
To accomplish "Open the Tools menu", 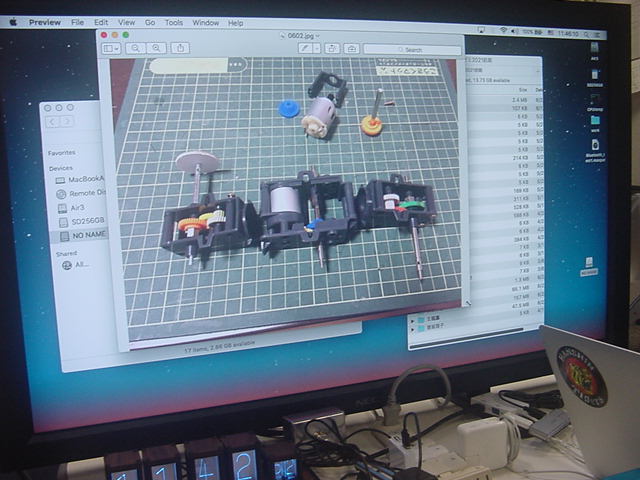I will click(174, 23).
